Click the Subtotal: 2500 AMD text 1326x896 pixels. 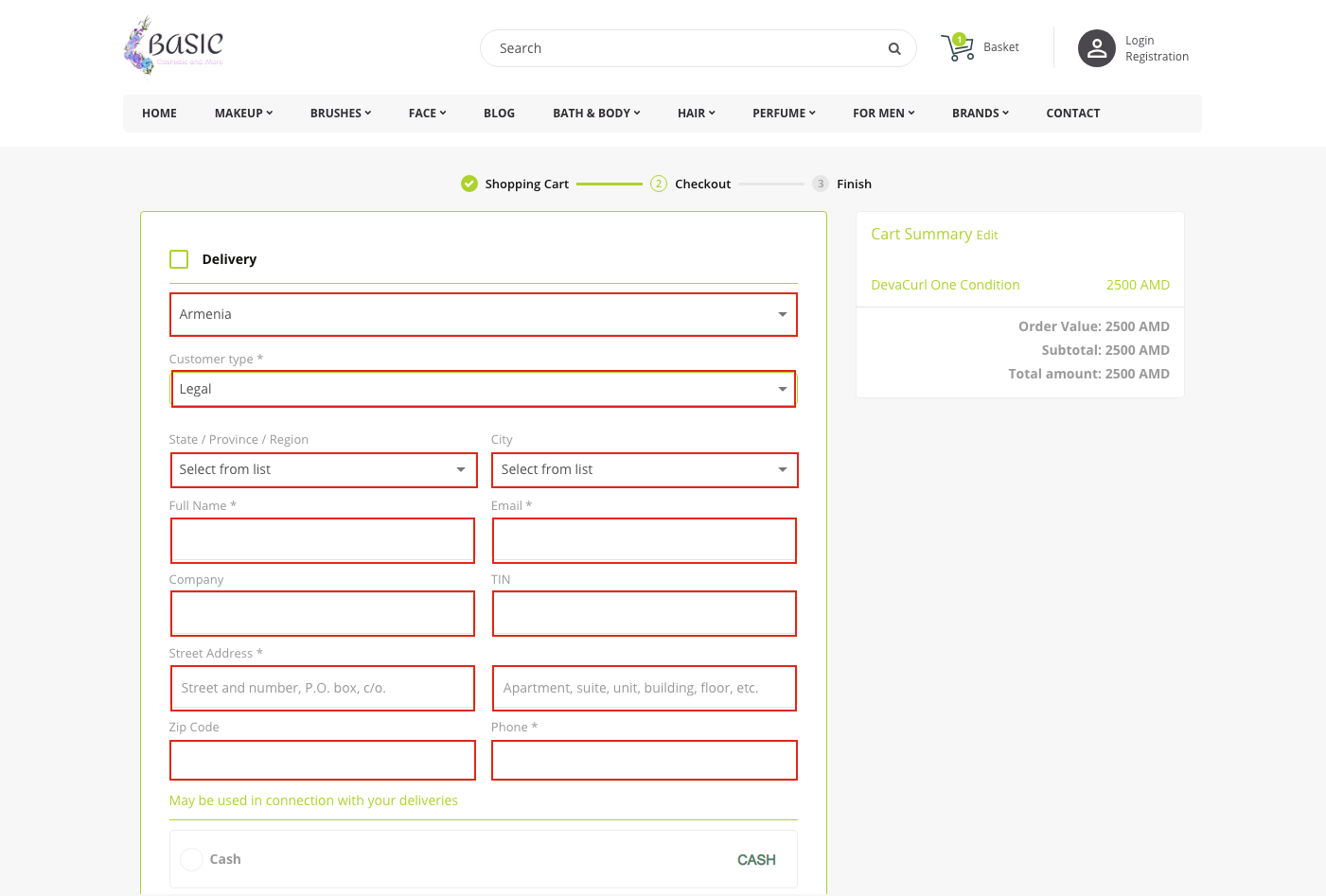1105,350
